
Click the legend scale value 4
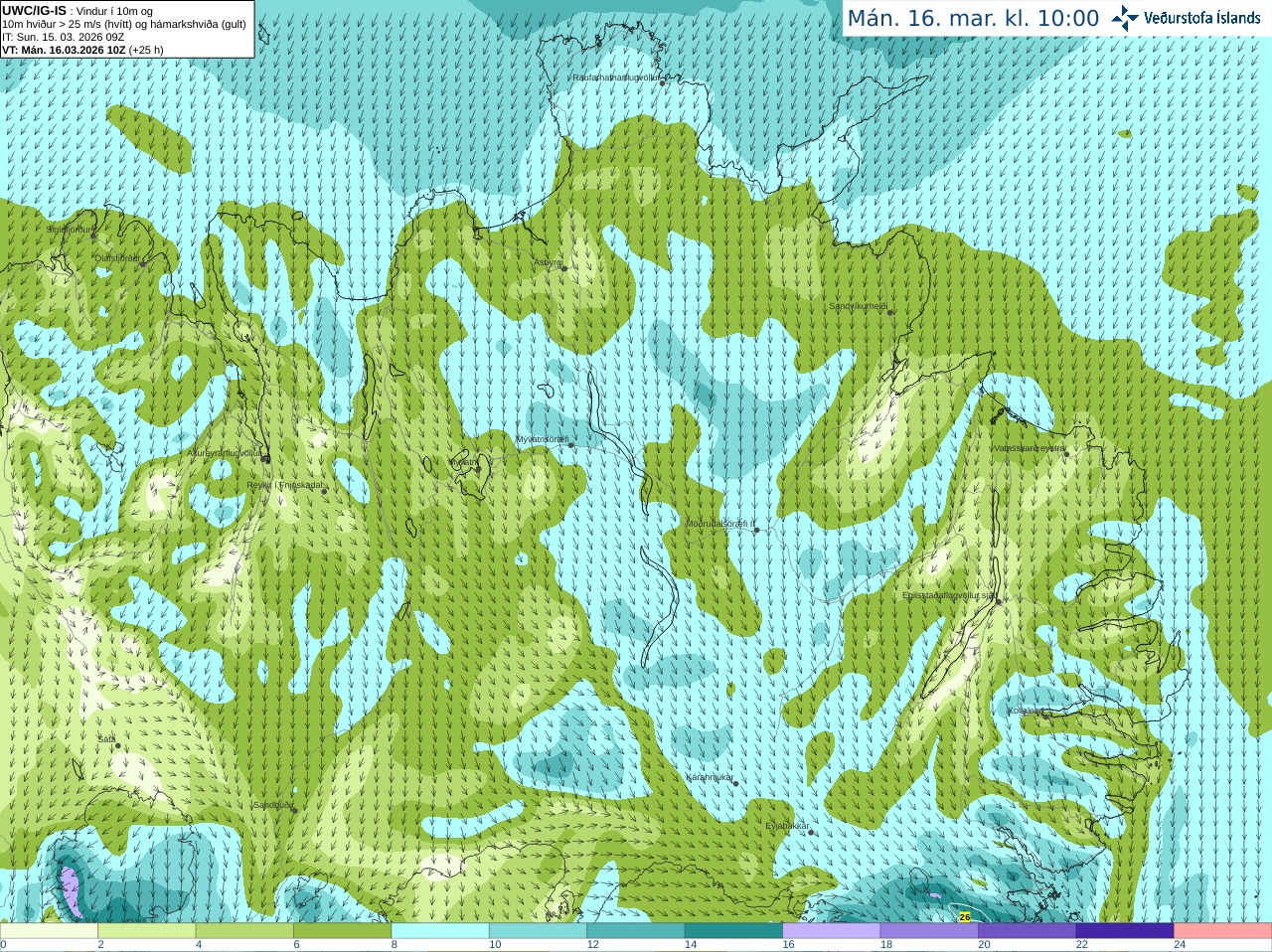[x=199, y=945]
